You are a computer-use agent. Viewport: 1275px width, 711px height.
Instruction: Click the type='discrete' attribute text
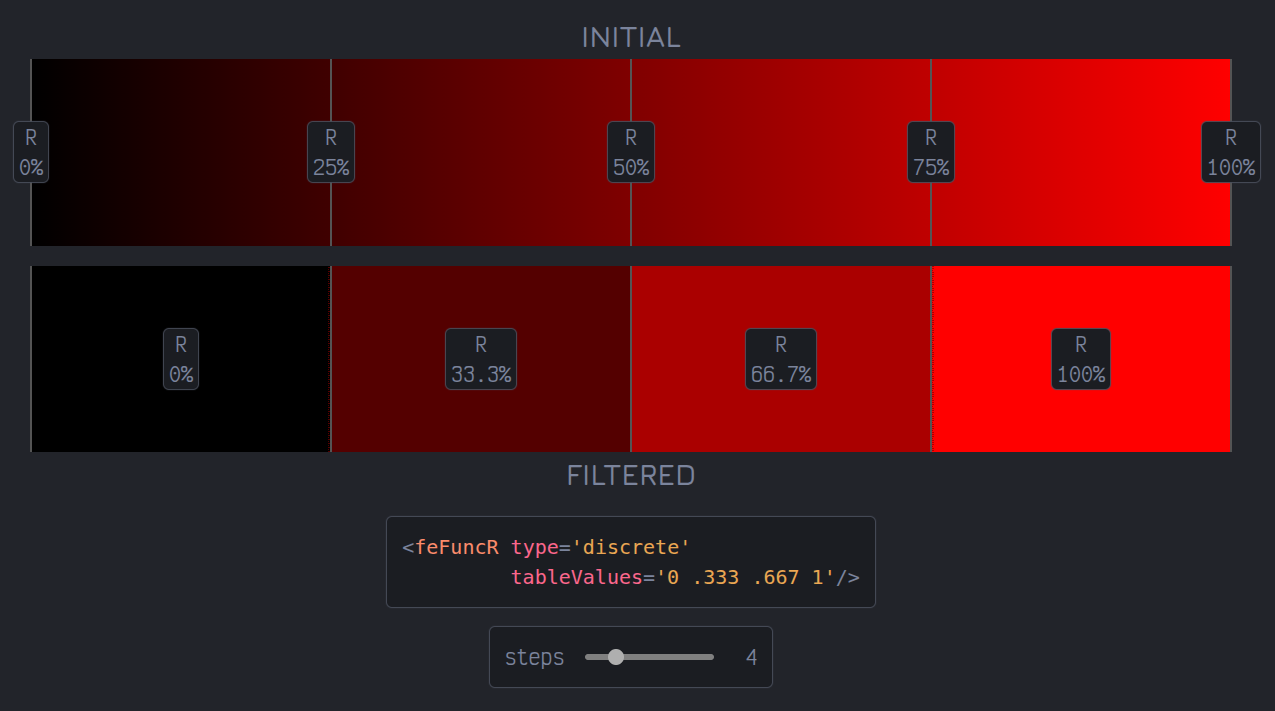click(601, 547)
